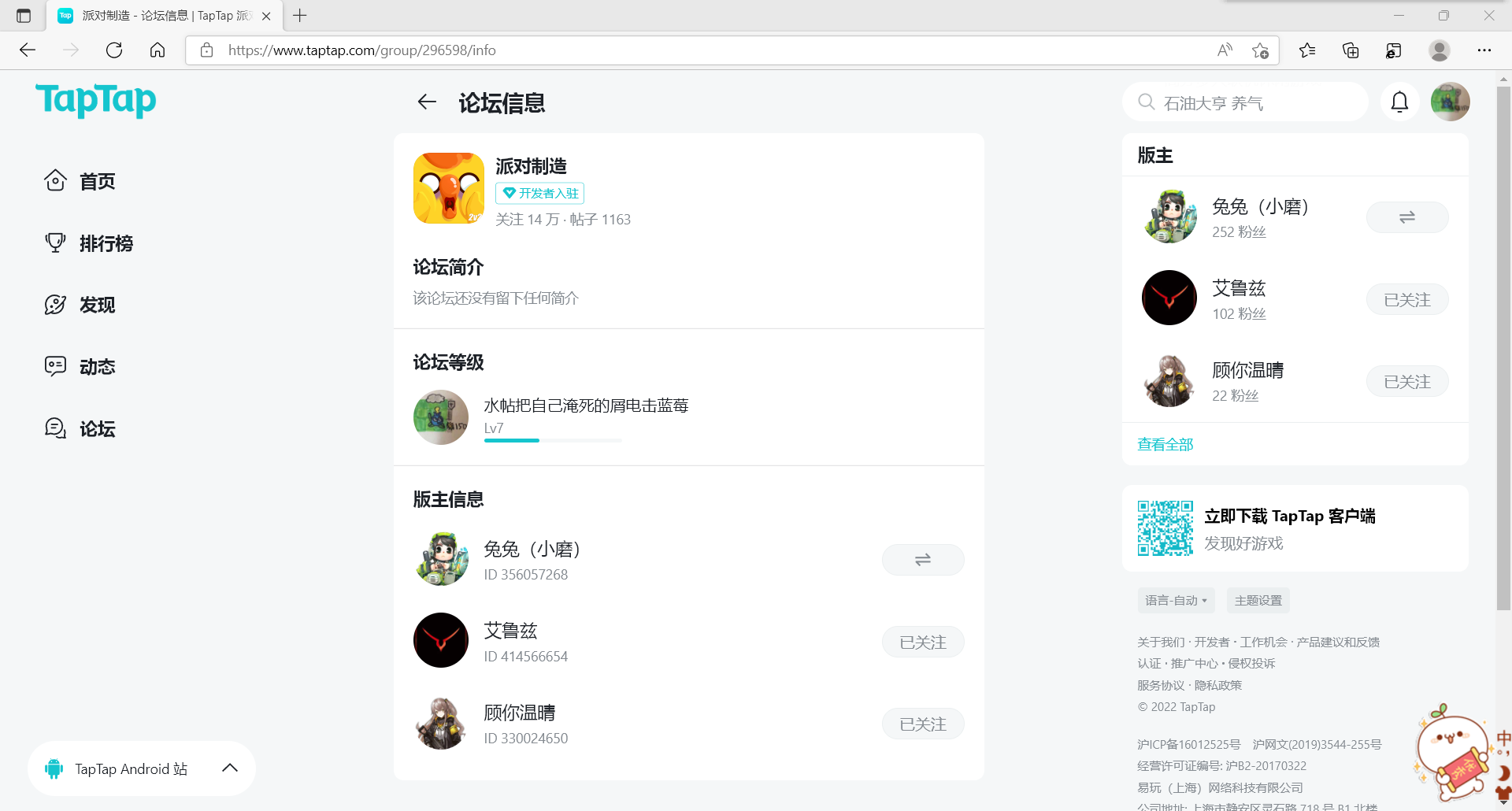Image resolution: width=1512 pixels, height=811 pixels.
Task: Open a new browser tab
Action: 300,15
